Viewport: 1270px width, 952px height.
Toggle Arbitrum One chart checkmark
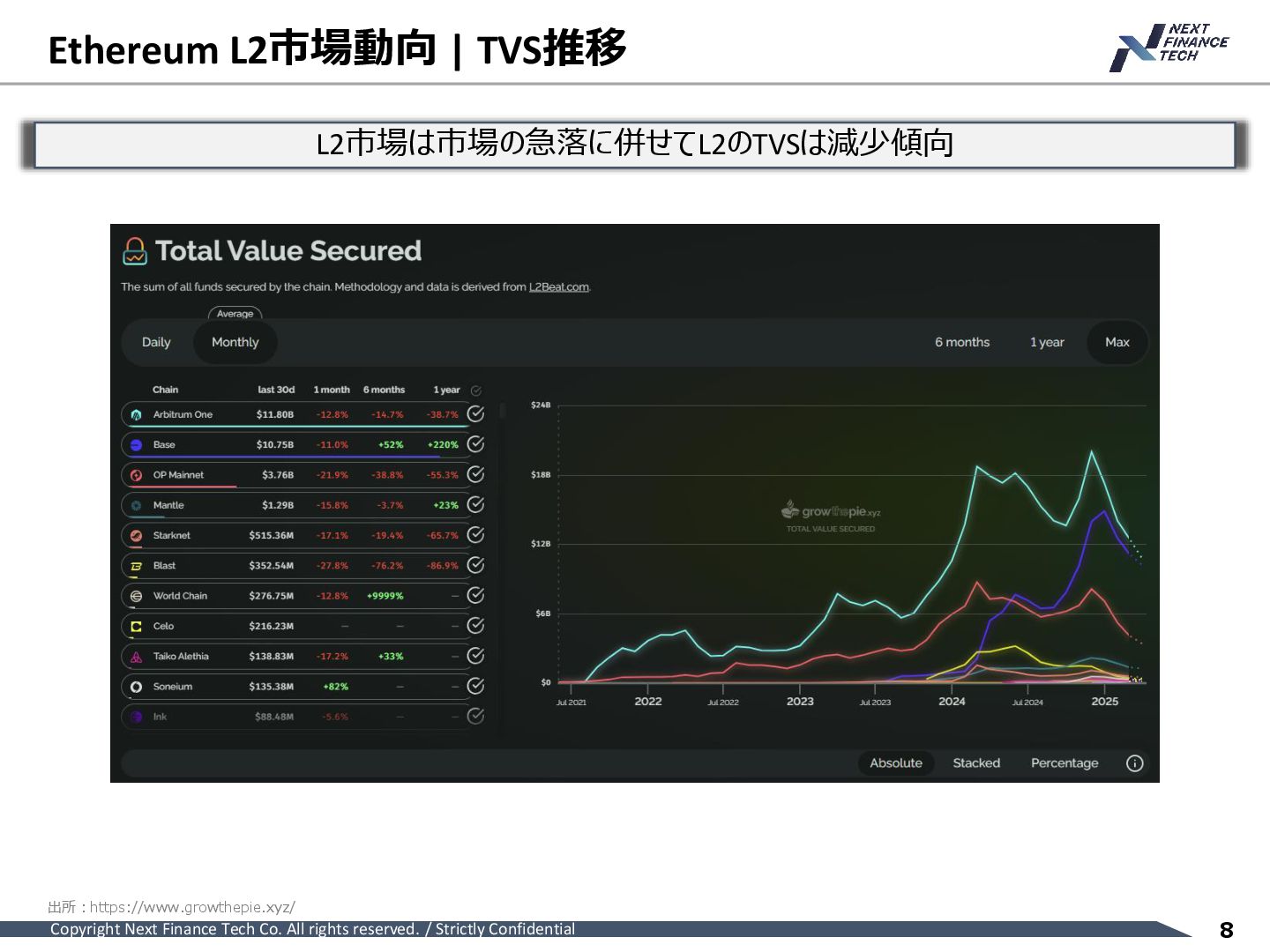click(475, 414)
